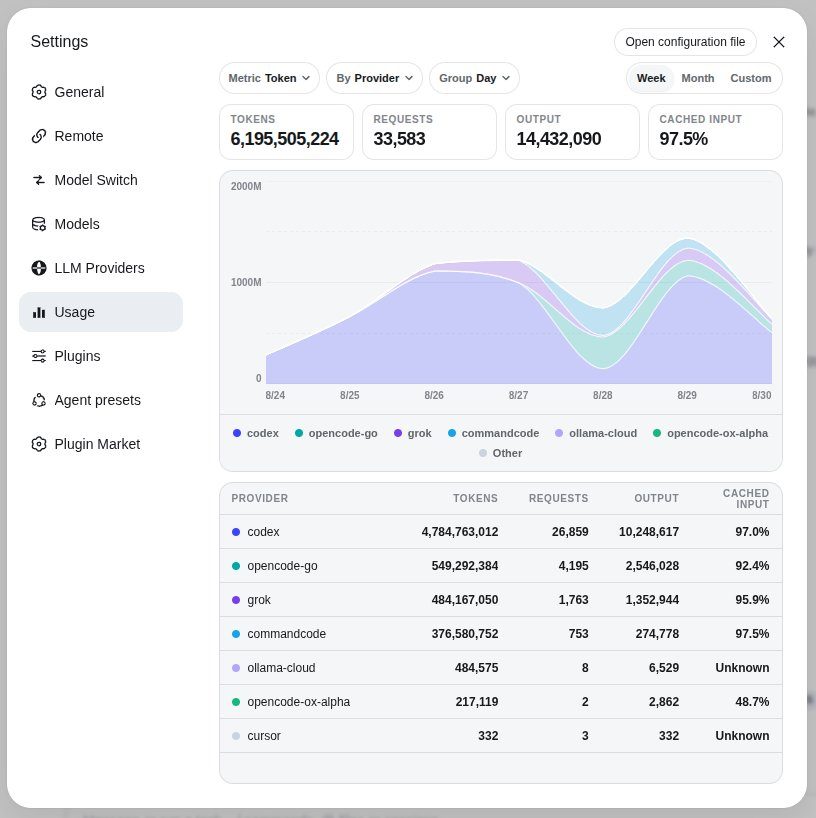This screenshot has height=818, width=816.
Task: Click the 8/28 date on chart axis
Action: (x=603, y=395)
